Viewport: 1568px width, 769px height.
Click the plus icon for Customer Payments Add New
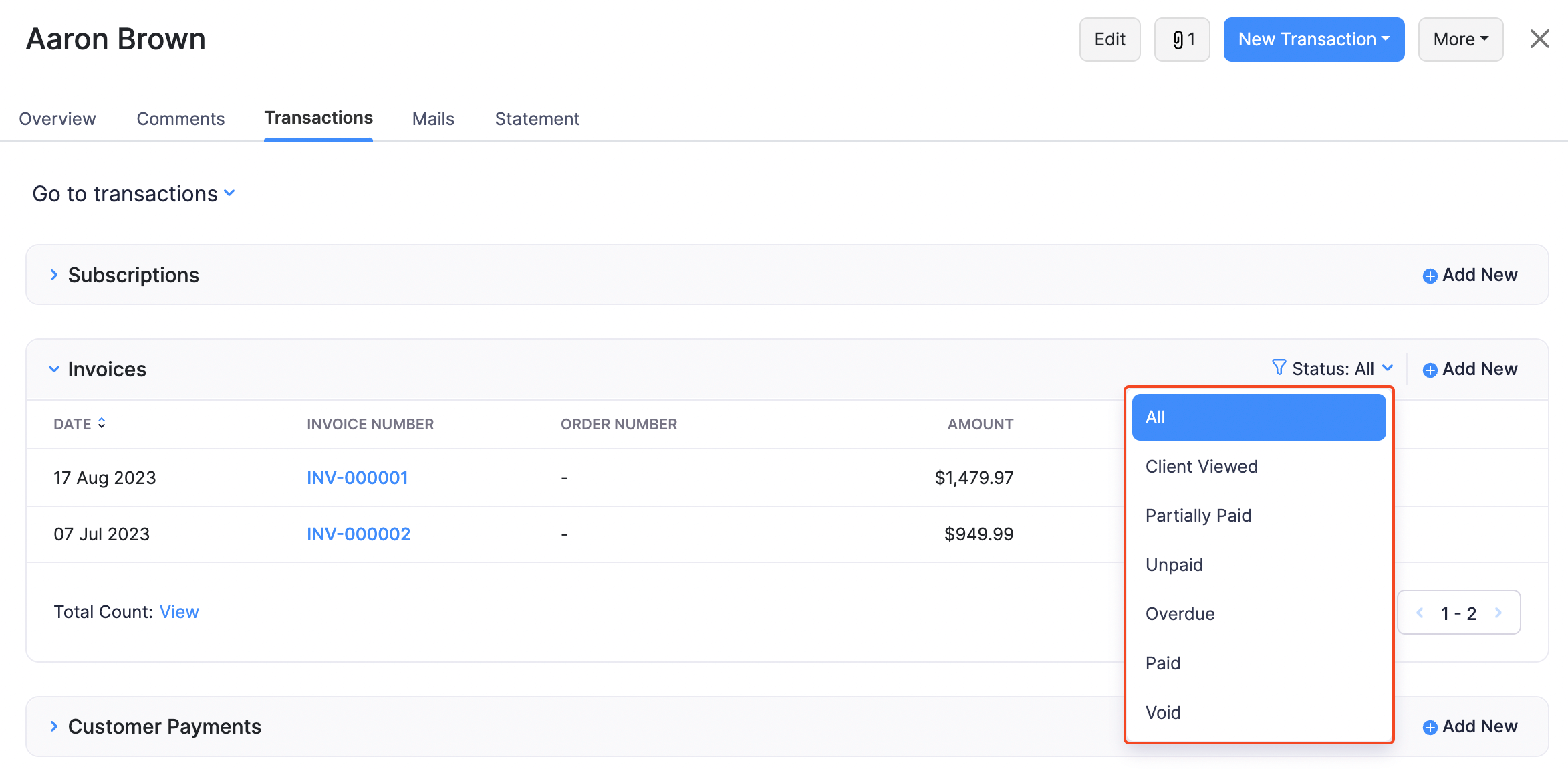[1429, 727]
